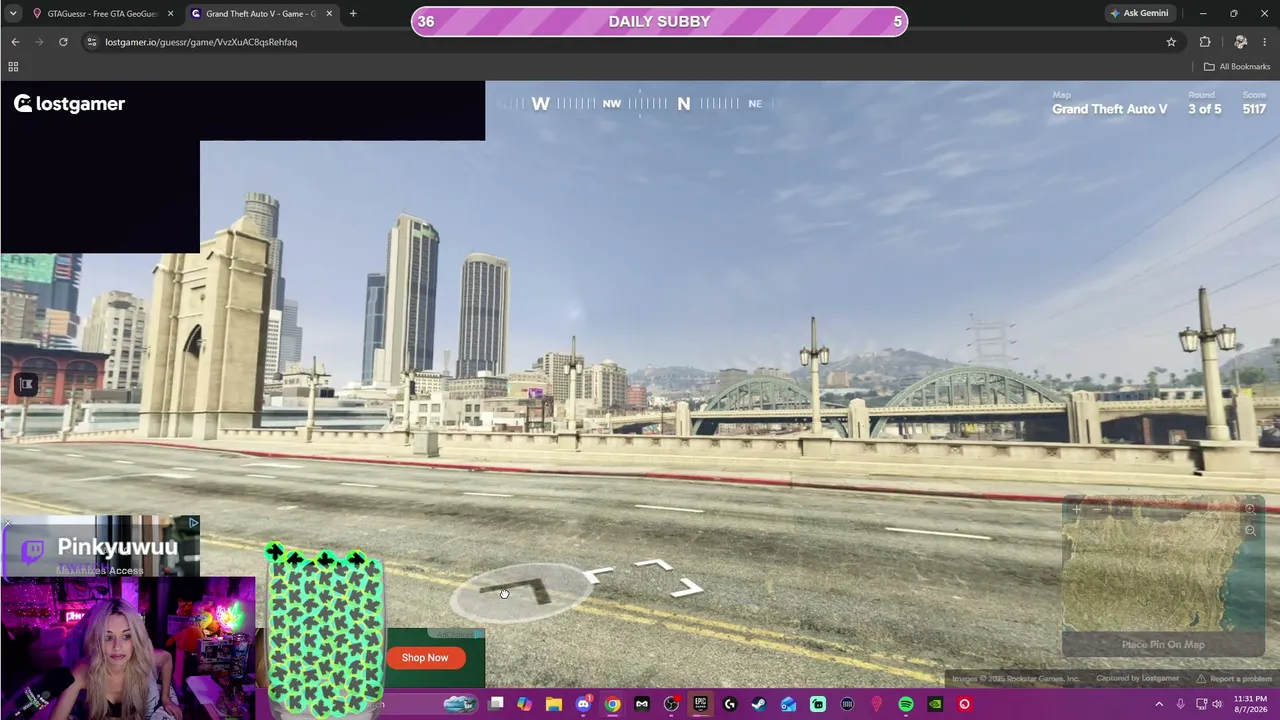
Task: Open Epic Games Launcher from the taskbar
Action: (x=701, y=704)
